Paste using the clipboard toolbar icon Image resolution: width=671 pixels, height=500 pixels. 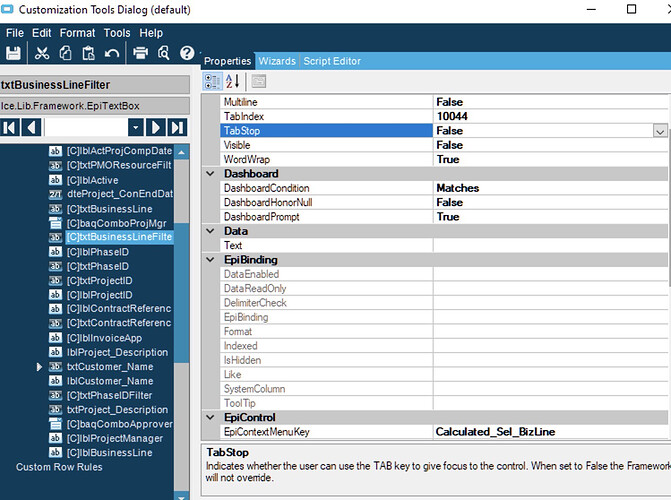coord(89,53)
